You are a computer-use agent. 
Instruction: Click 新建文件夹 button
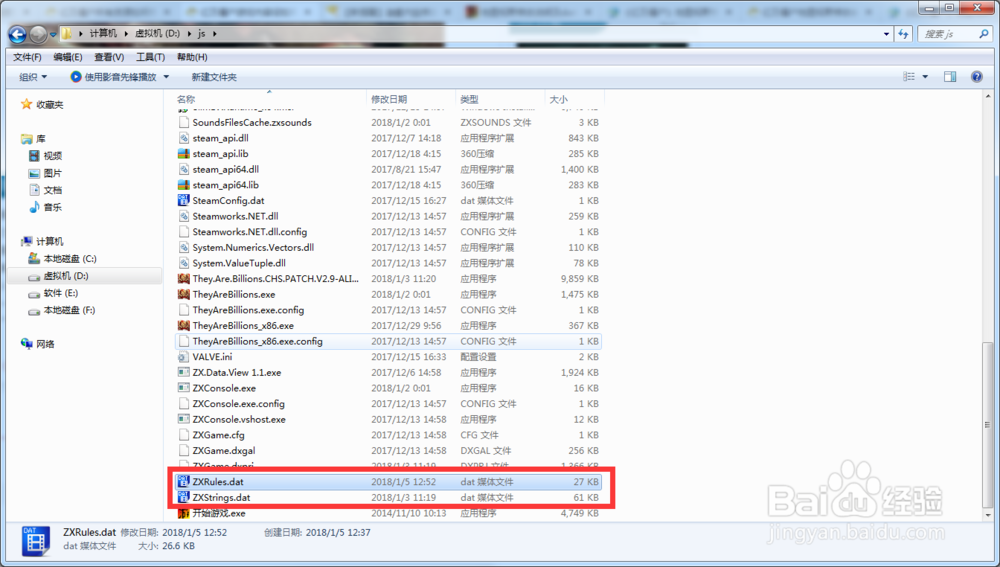pos(214,77)
